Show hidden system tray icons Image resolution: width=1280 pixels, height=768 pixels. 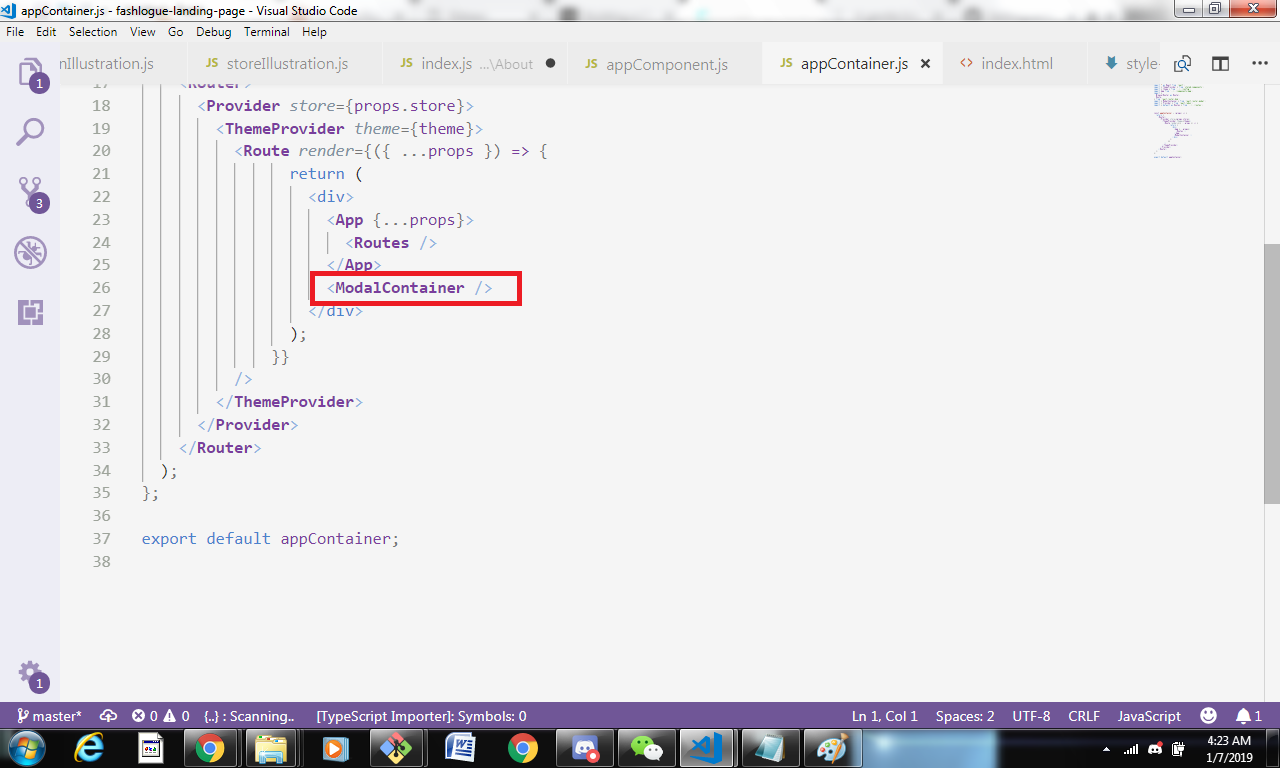click(1106, 749)
